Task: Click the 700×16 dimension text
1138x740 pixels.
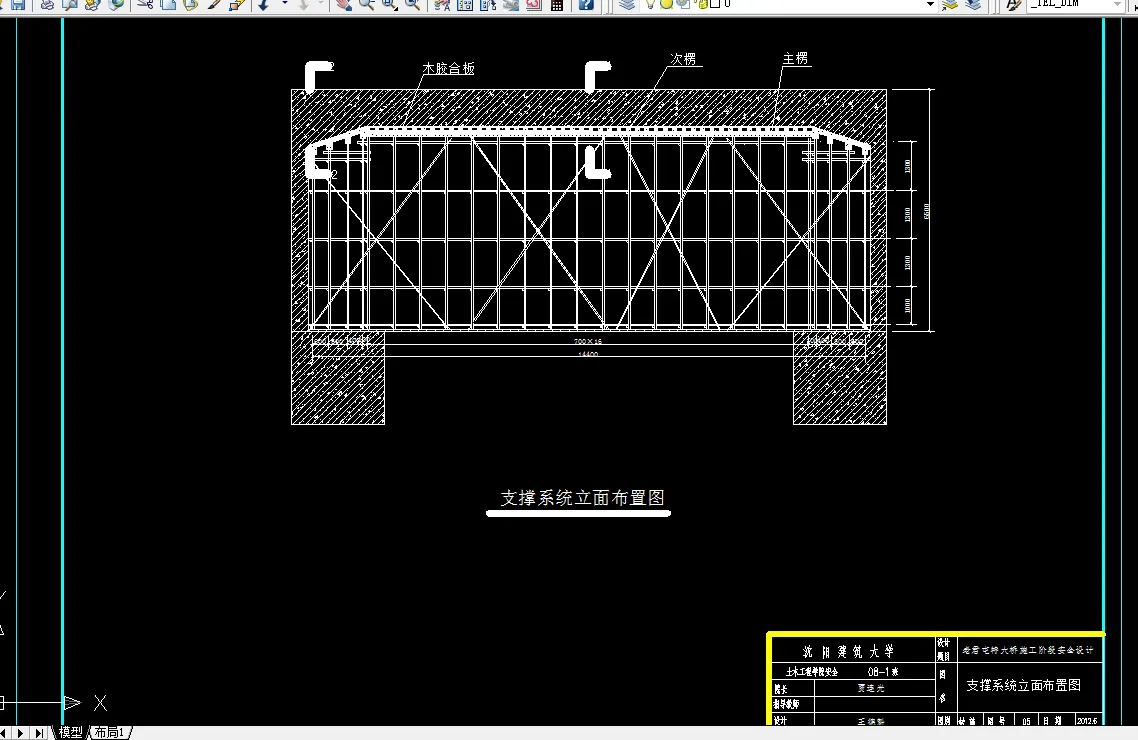Action: tap(588, 341)
